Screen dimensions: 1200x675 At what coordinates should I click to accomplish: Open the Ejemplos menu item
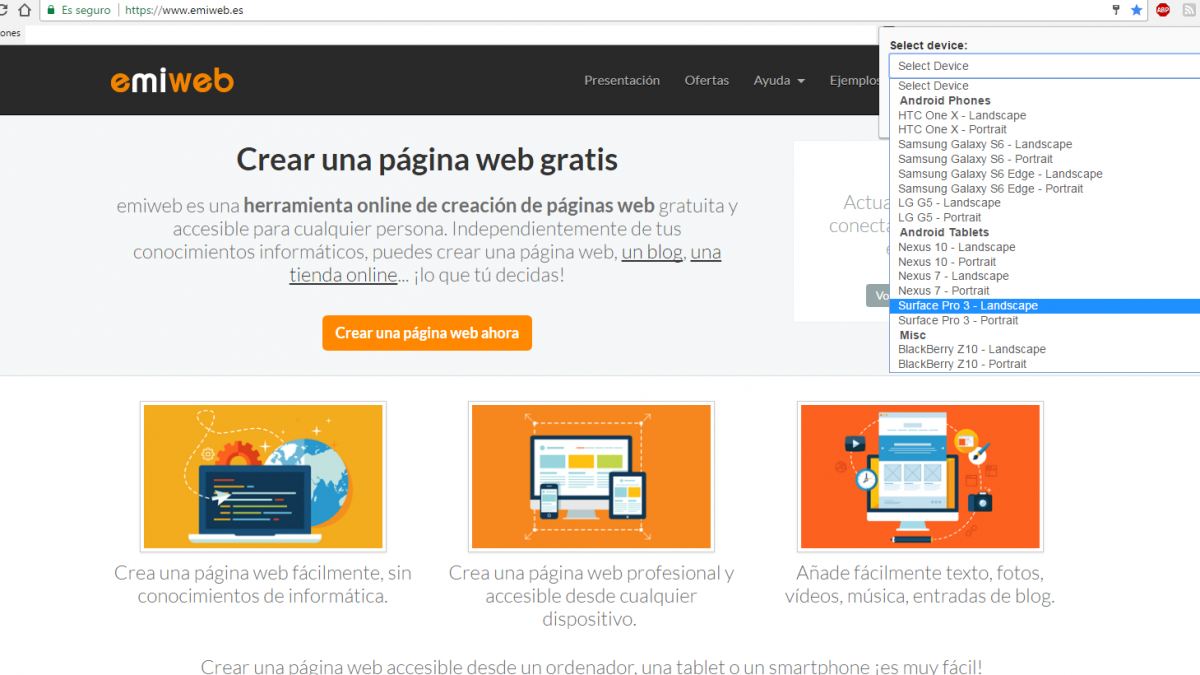click(855, 80)
